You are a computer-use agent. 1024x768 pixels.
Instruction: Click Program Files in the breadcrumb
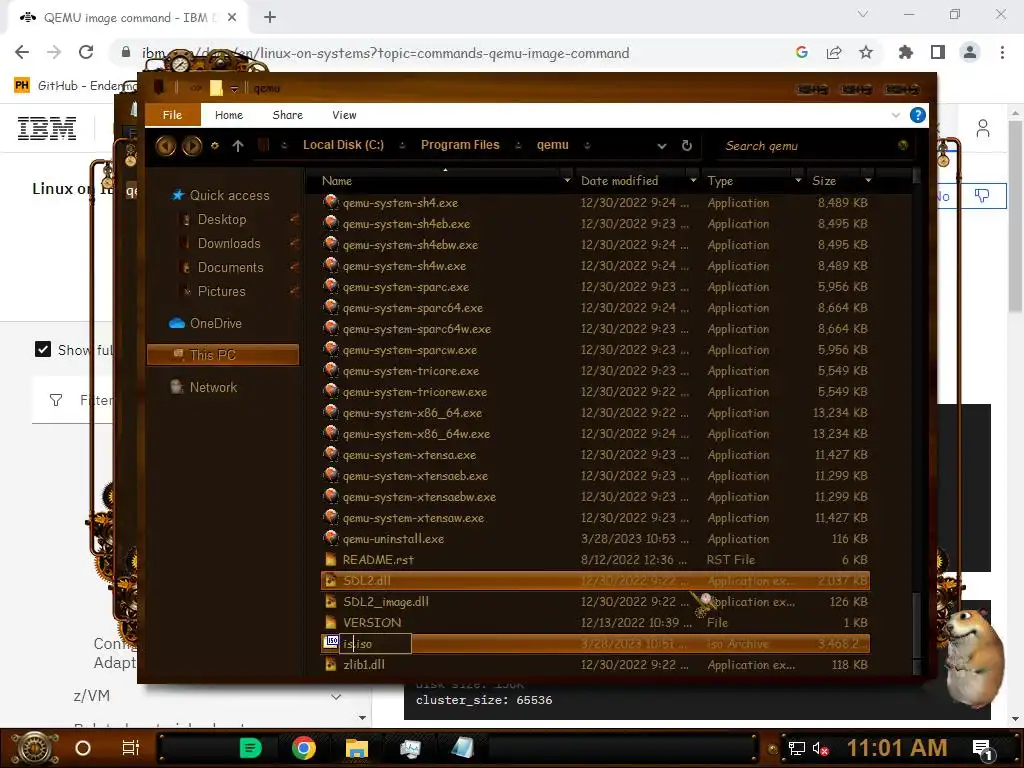[x=460, y=145]
